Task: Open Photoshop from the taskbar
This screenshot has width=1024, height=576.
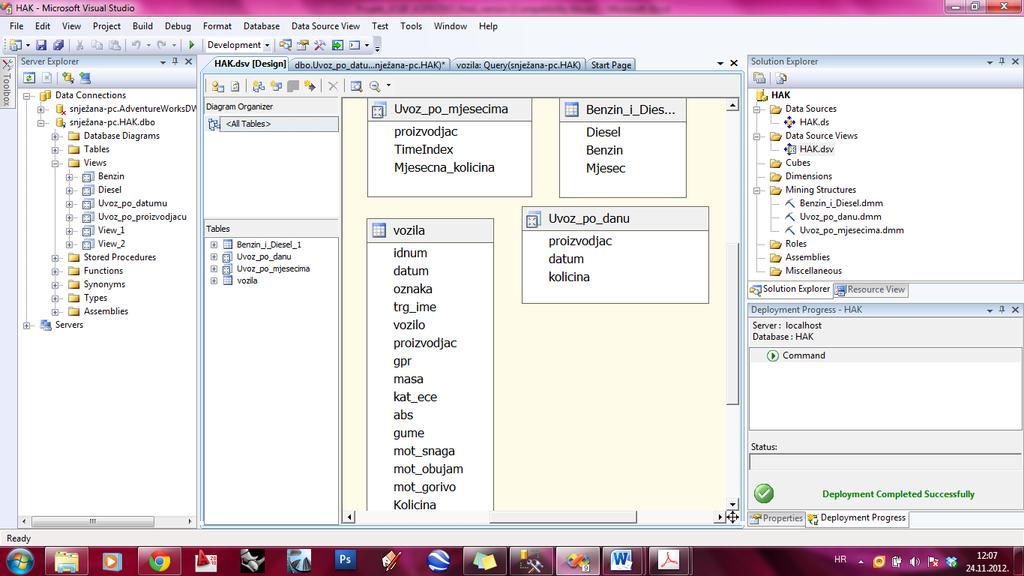Action: tap(345, 561)
